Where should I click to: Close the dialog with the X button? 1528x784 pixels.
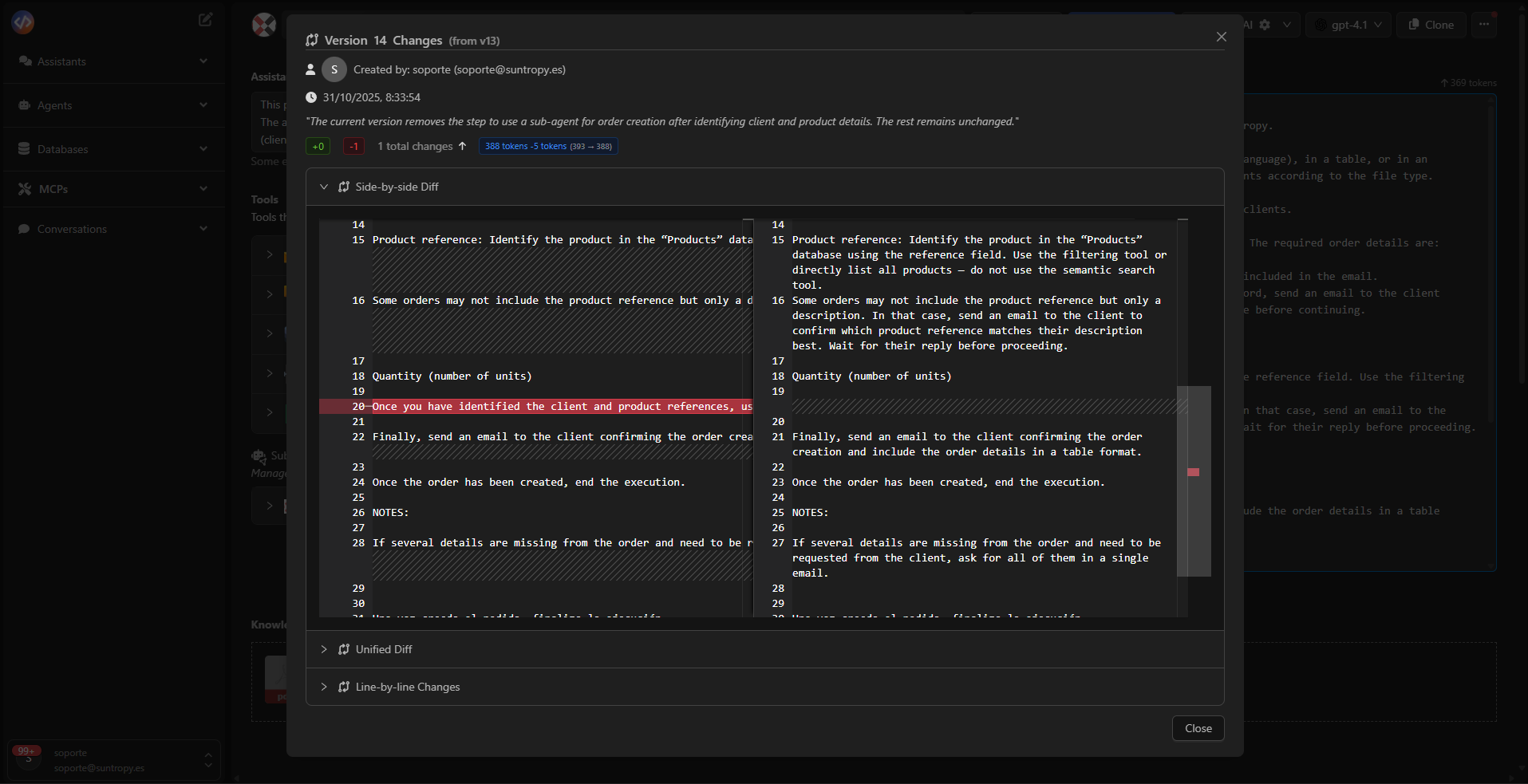(1221, 37)
